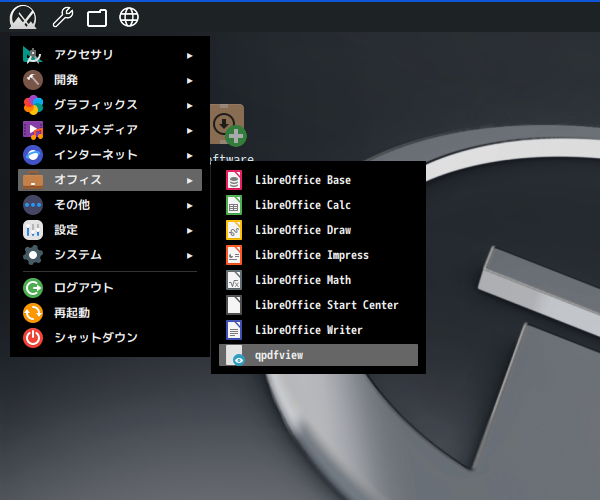This screenshot has height=500, width=600.
Task: Open the file manager folder icon in panel
Action: coord(96,17)
